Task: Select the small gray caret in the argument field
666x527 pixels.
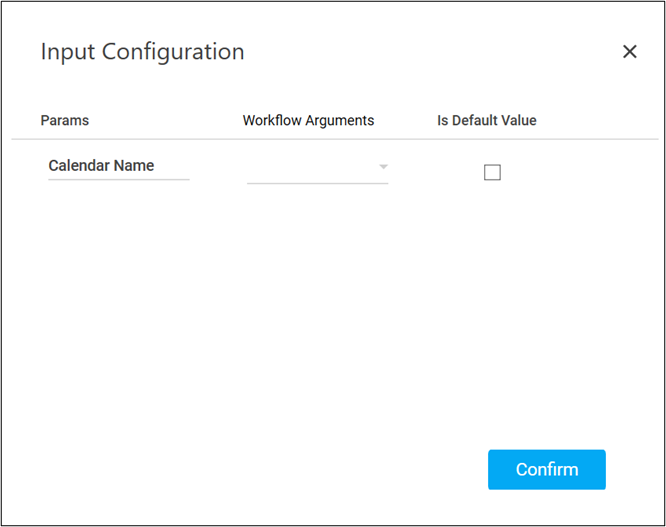Action: tap(383, 167)
